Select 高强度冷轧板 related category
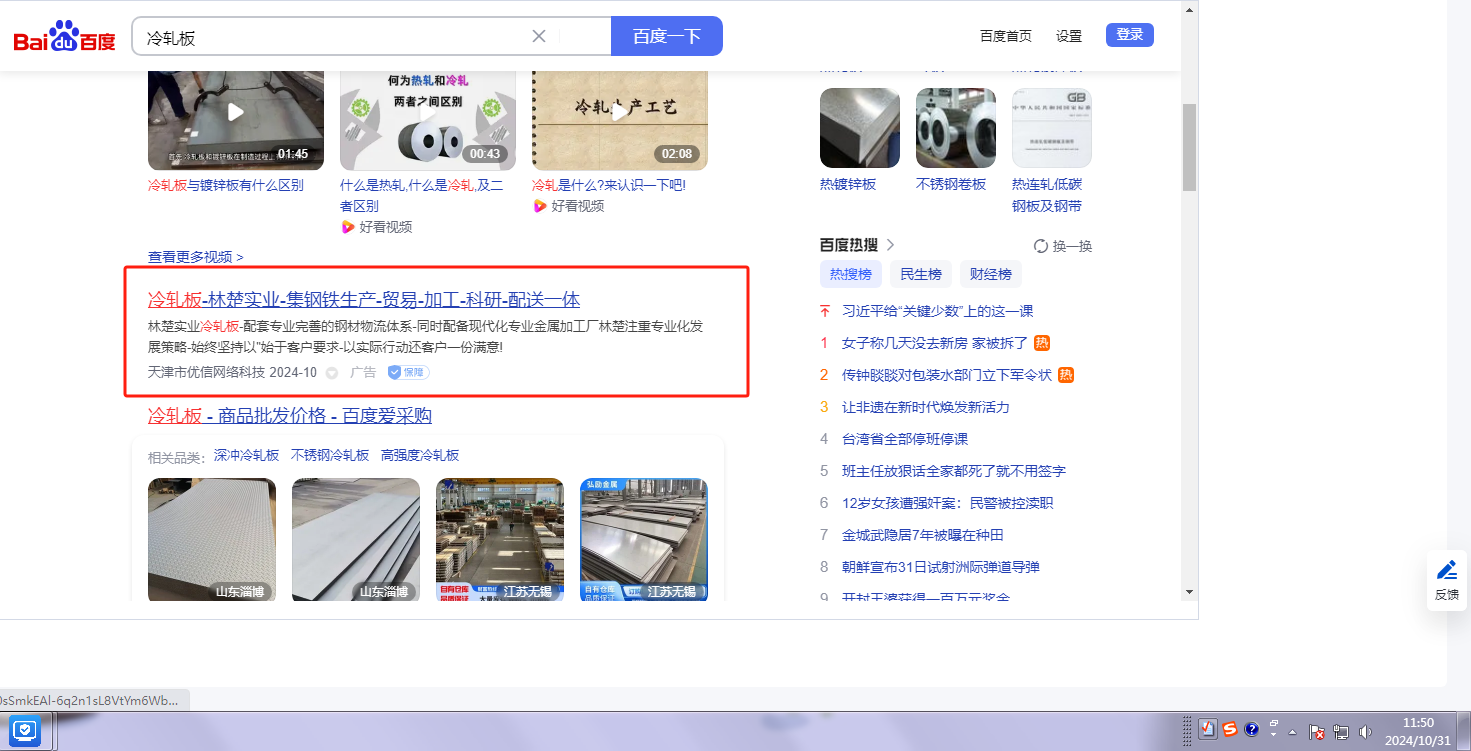This screenshot has width=1471, height=751. click(x=420, y=455)
